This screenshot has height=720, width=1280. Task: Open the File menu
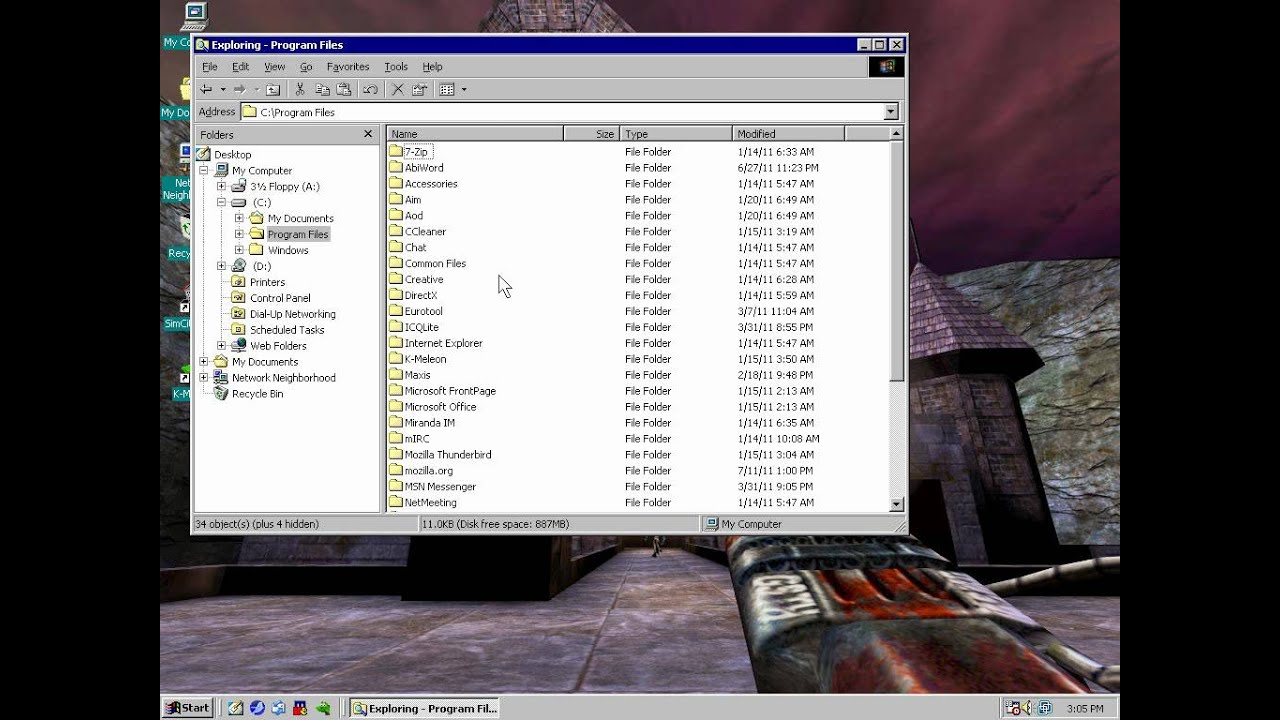click(209, 67)
